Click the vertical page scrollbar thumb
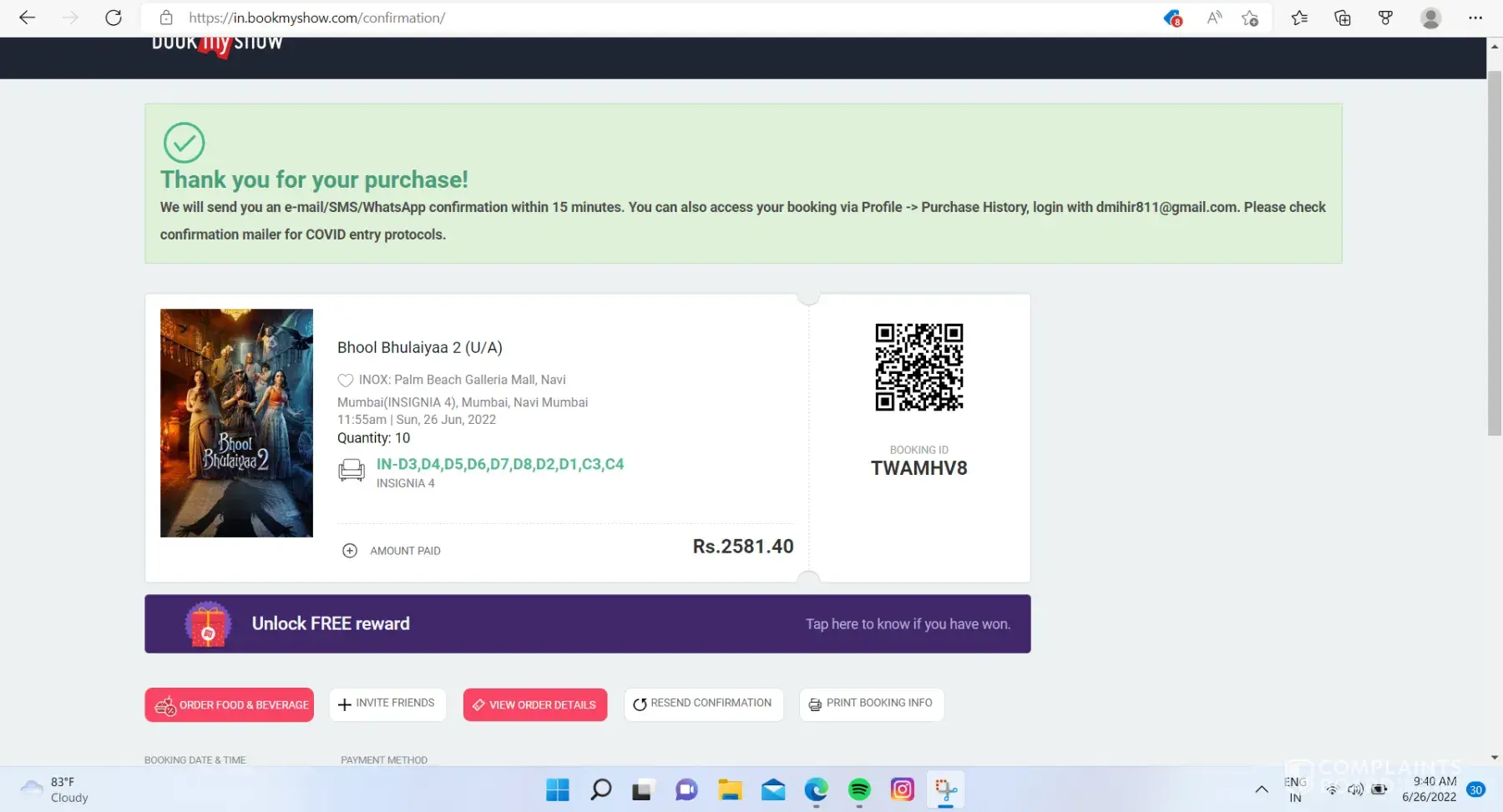Viewport: 1503px width, 812px height. [x=1495, y=253]
